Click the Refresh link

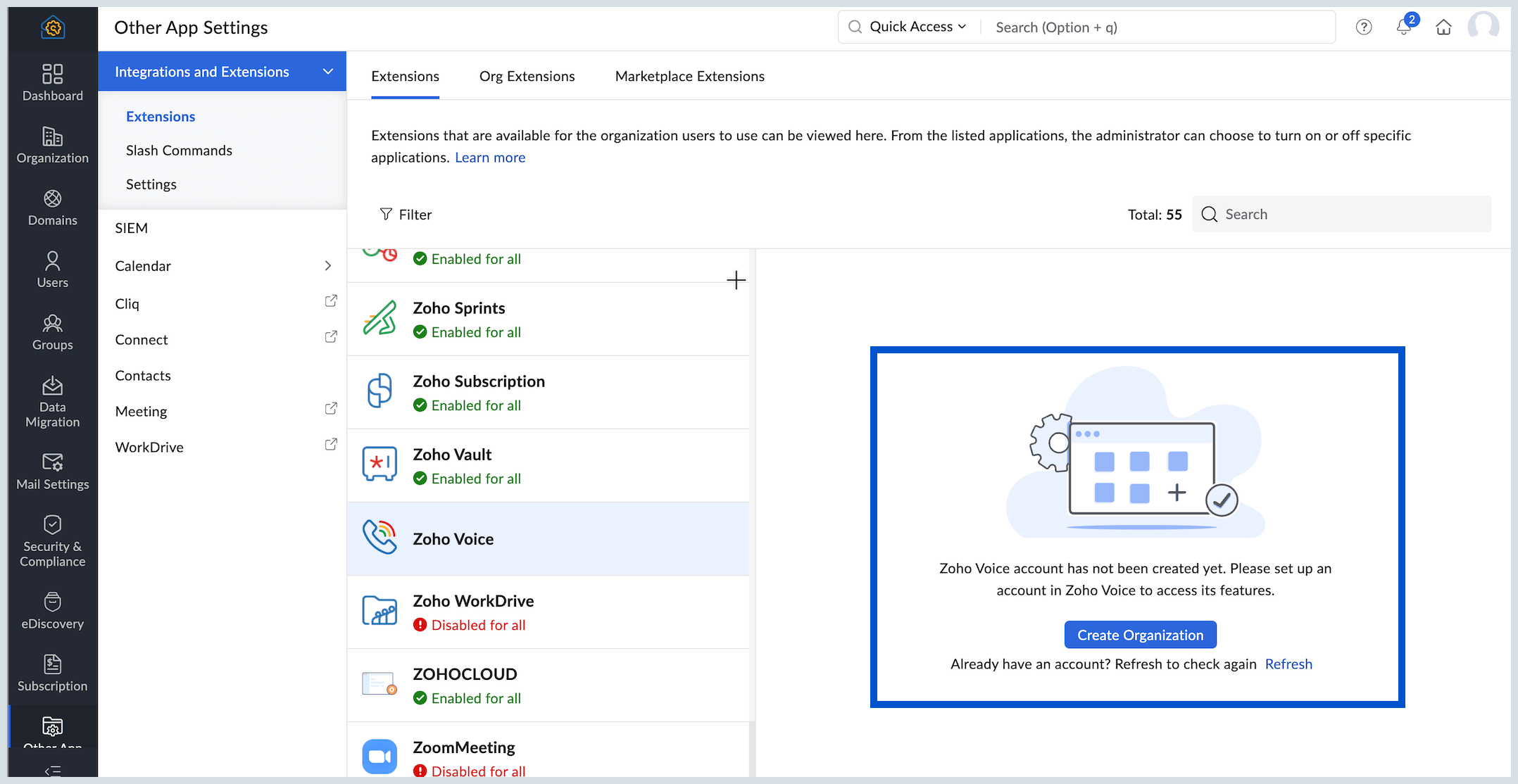click(x=1288, y=664)
